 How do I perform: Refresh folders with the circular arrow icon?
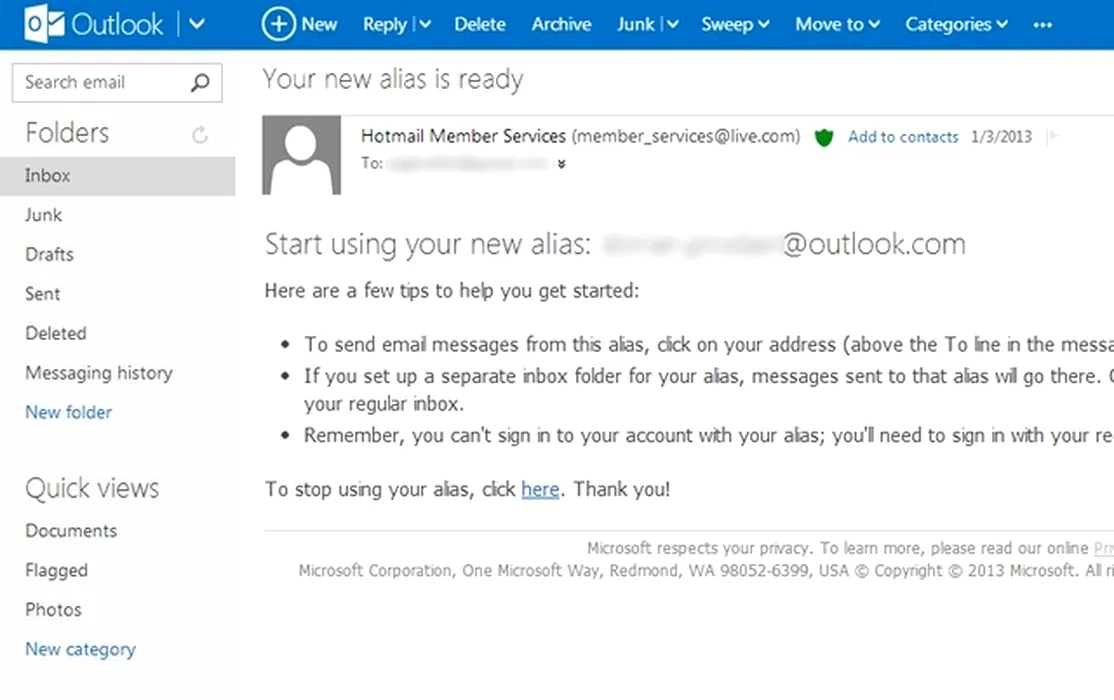(x=200, y=134)
